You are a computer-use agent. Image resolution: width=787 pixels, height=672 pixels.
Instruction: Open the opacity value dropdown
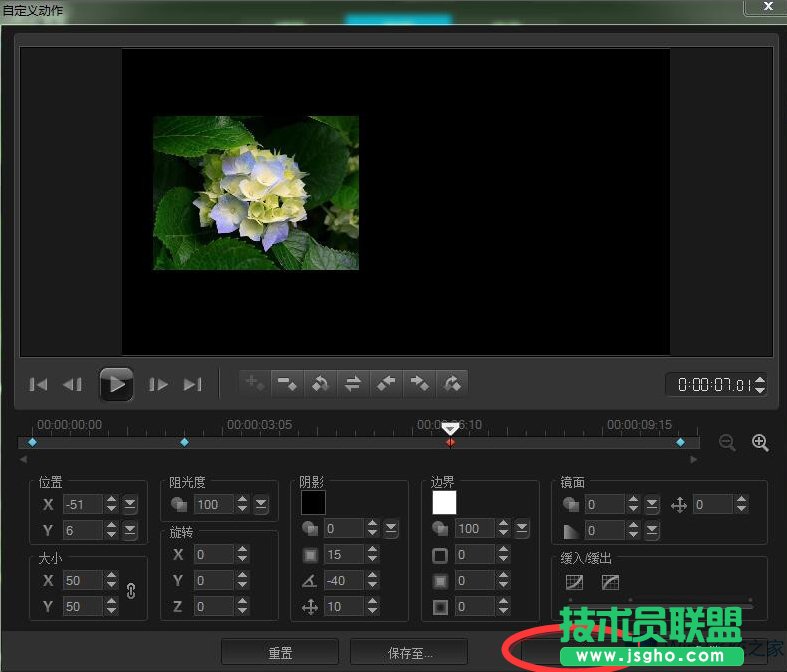point(261,505)
